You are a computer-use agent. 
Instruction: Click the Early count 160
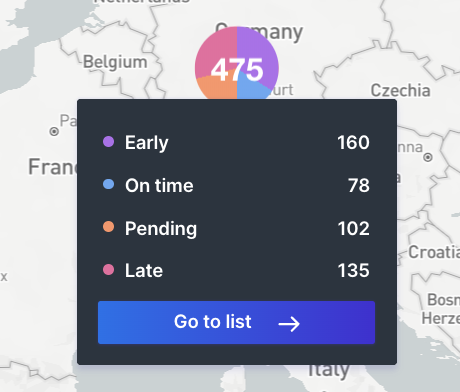[x=353, y=142]
